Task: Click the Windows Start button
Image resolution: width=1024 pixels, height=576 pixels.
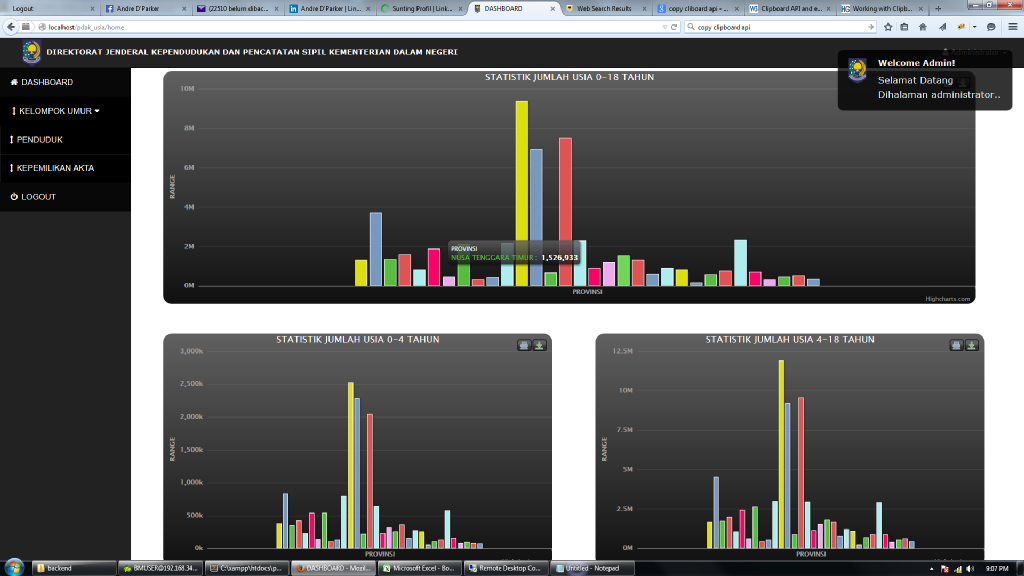Action: pyautogui.click(x=13, y=567)
